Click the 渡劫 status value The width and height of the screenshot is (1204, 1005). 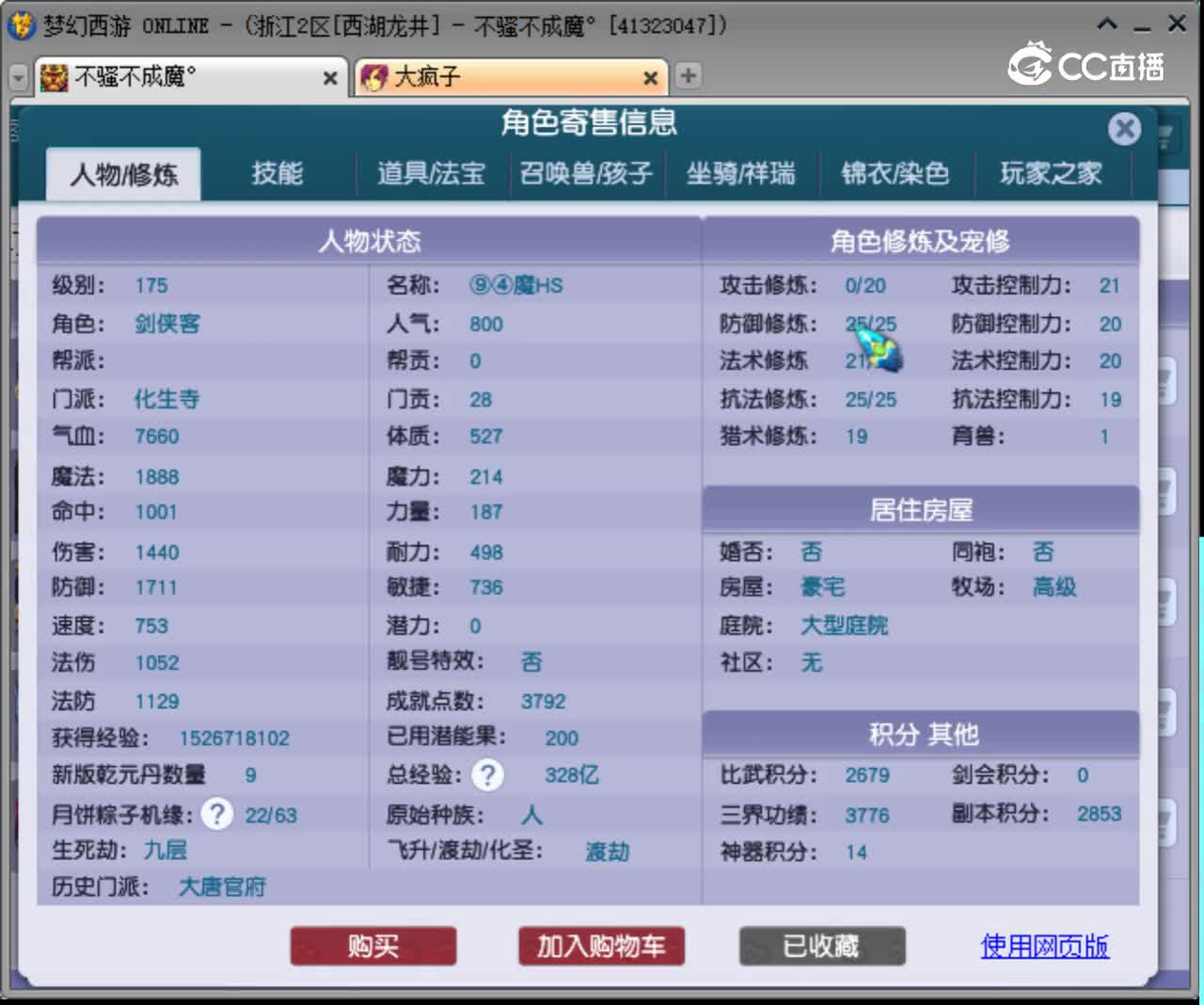click(608, 852)
